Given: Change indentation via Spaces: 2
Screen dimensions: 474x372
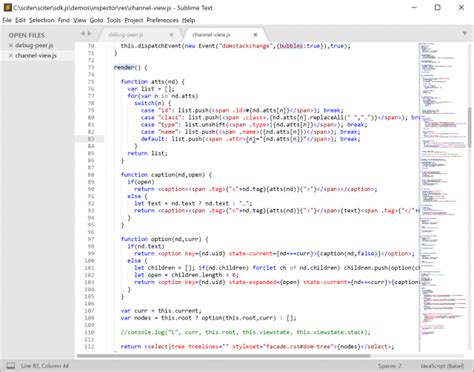Looking at the screenshot, I should 390,366.
